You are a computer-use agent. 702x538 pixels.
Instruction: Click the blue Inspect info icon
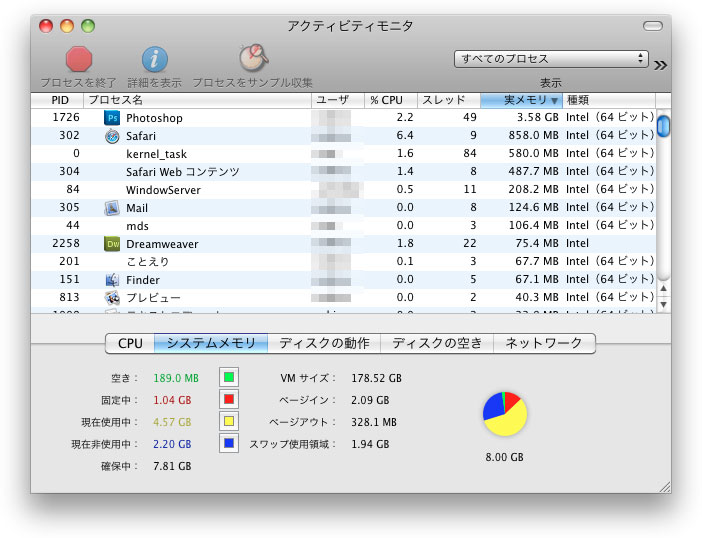click(153, 59)
